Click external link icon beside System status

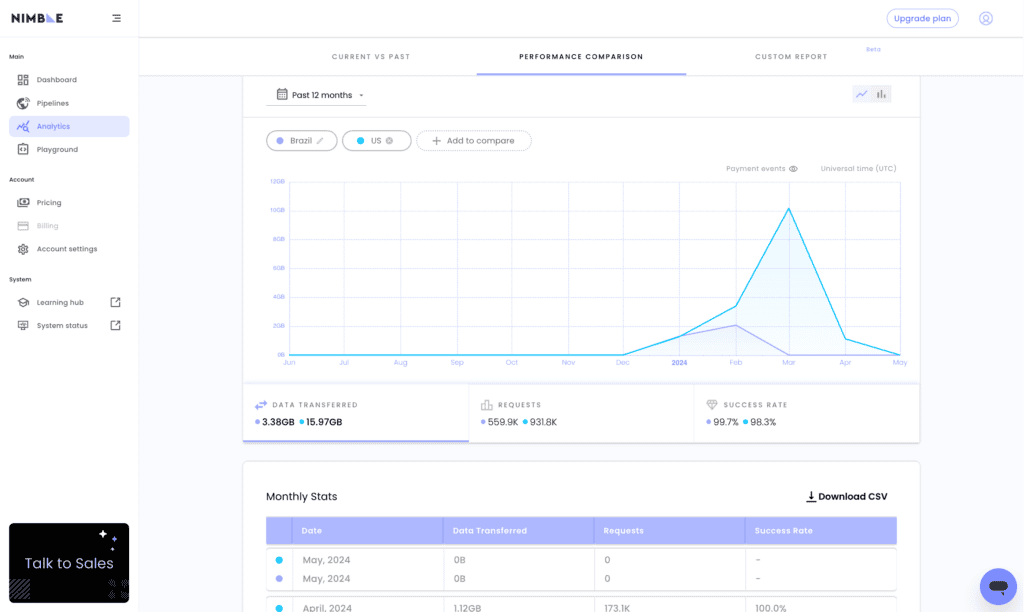point(116,325)
